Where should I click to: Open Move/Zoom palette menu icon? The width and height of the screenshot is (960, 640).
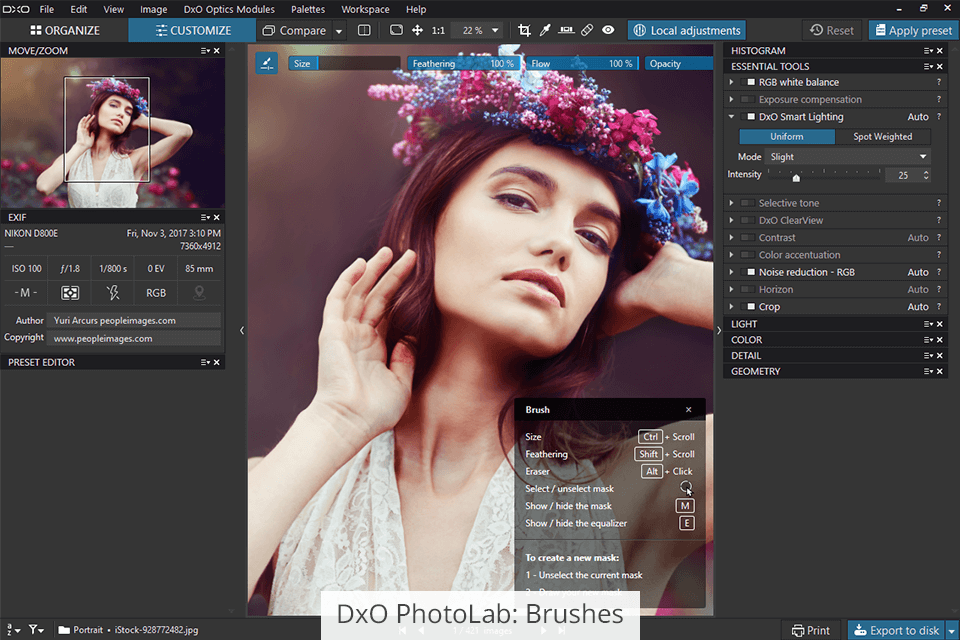point(205,51)
